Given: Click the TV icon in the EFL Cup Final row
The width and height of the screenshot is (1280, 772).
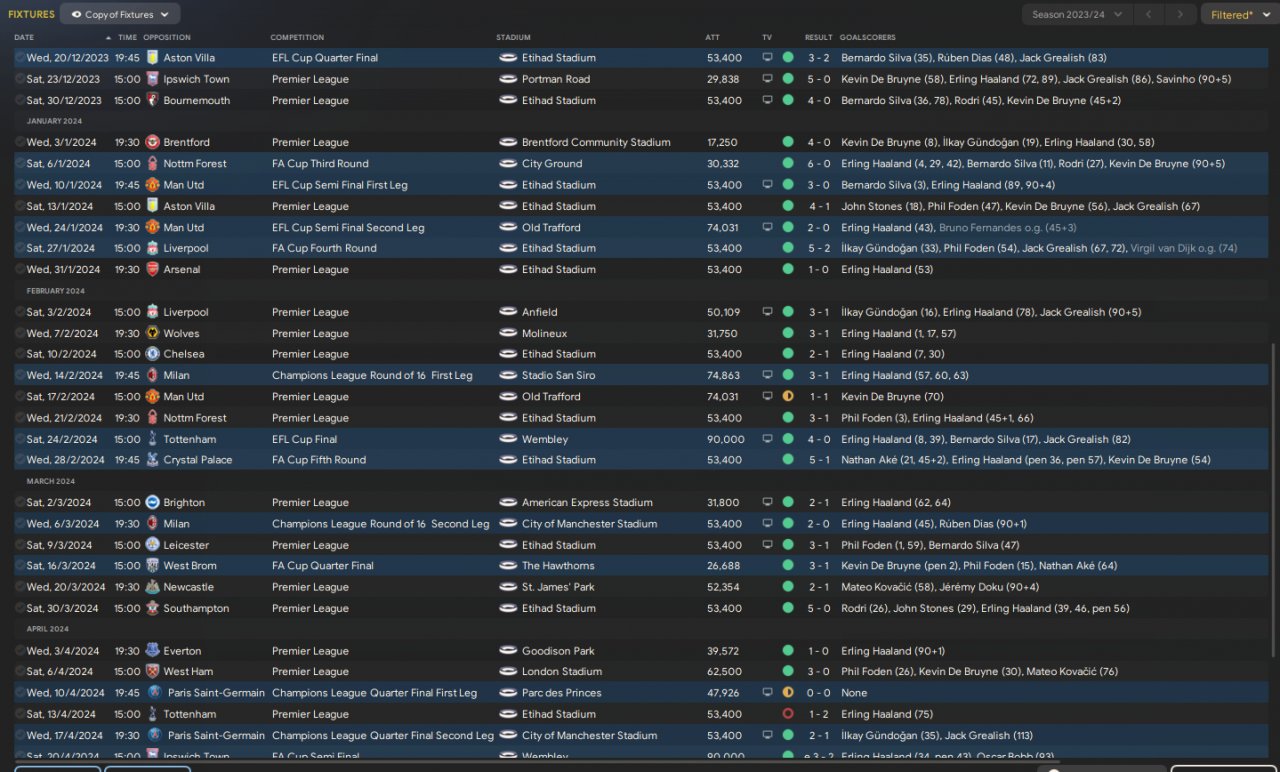Looking at the screenshot, I should tap(767, 439).
